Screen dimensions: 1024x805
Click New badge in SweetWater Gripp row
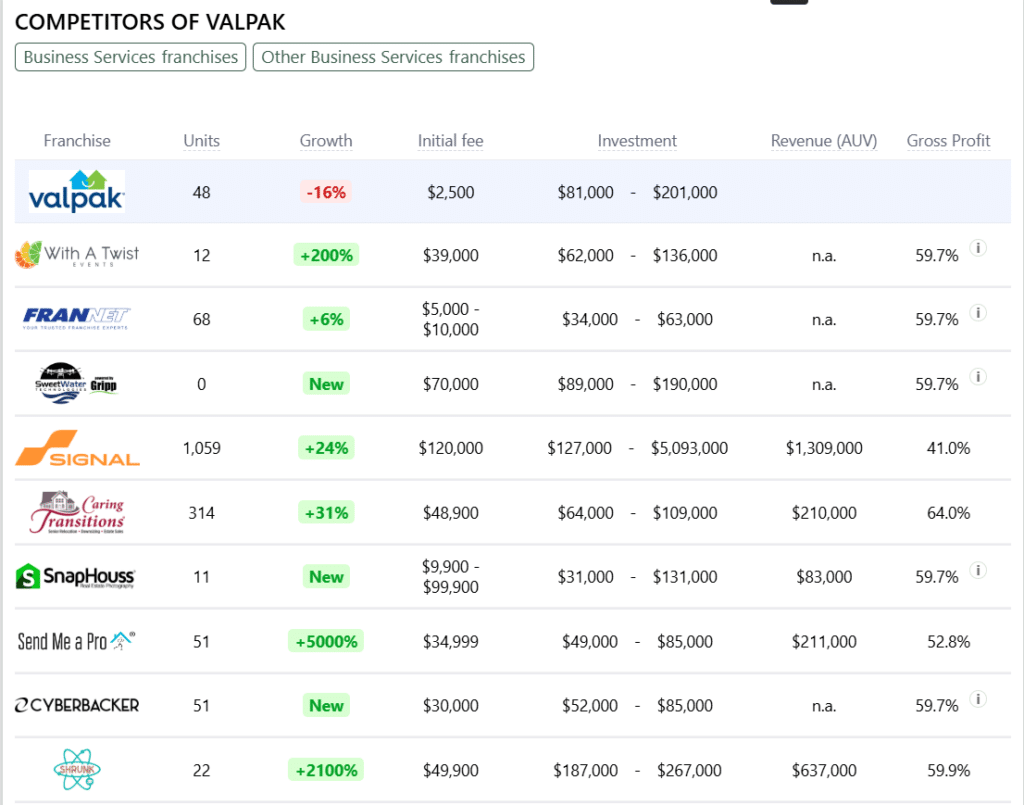[x=326, y=384]
